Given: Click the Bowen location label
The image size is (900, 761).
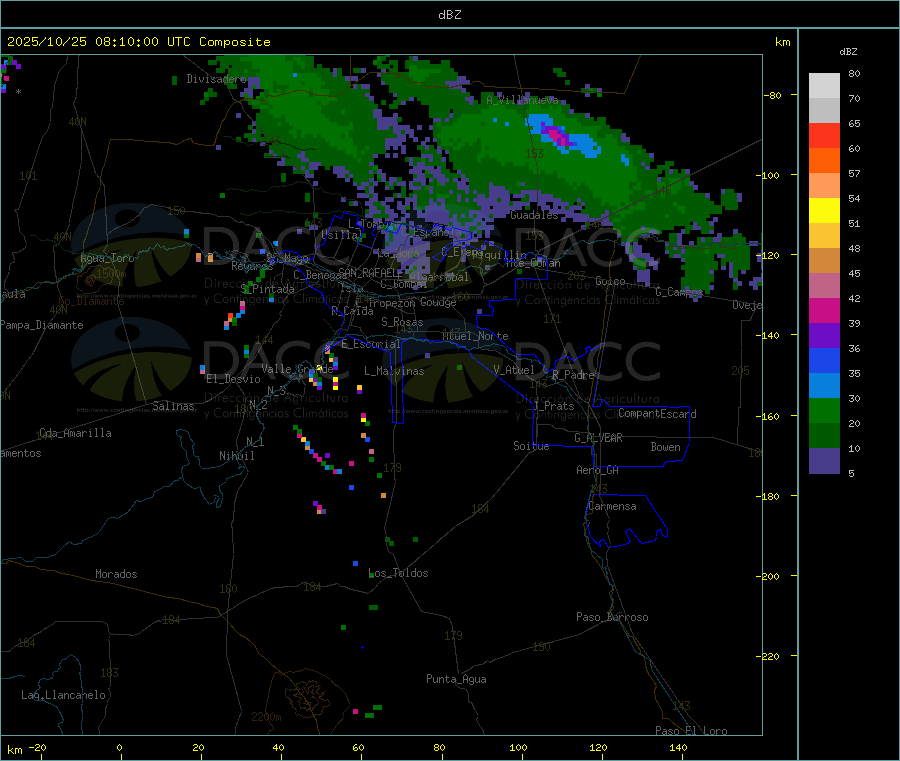Looking at the screenshot, I should 665,447.
